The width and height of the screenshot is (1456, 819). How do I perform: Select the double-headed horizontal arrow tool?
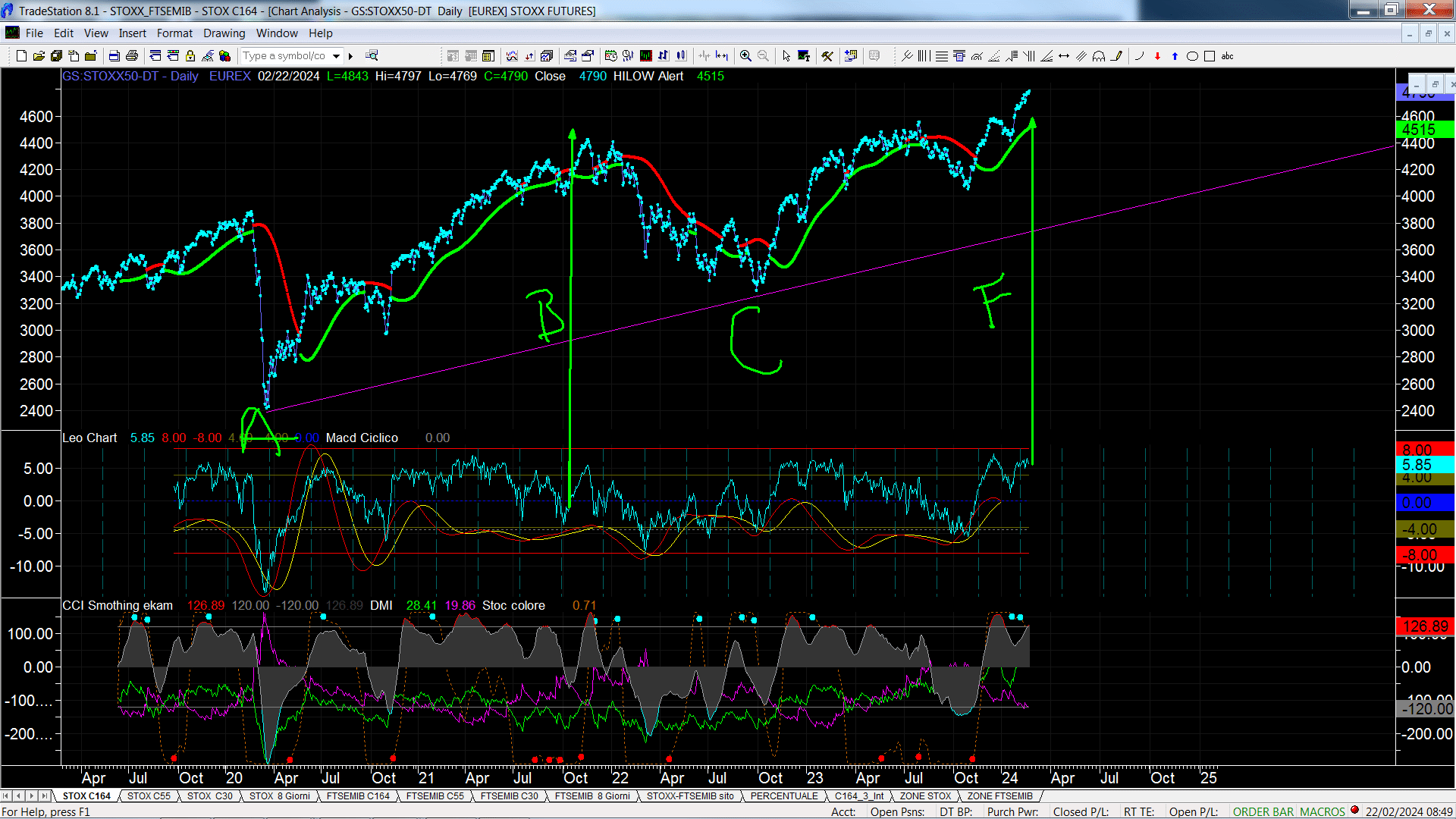coord(1063,55)
